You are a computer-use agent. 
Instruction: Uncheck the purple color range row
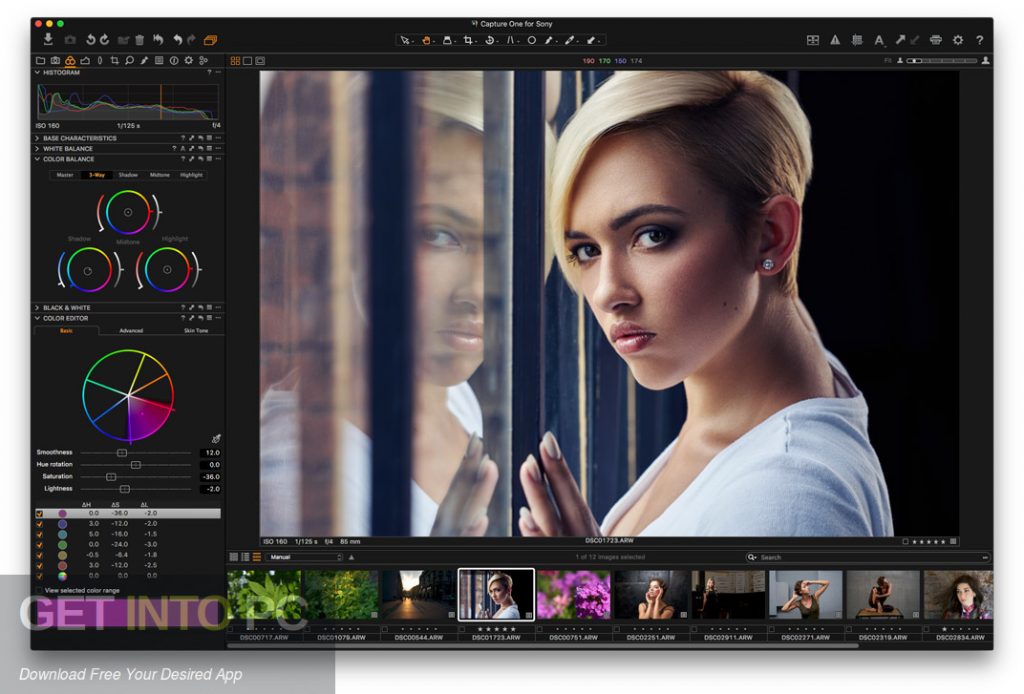(40, 514)
